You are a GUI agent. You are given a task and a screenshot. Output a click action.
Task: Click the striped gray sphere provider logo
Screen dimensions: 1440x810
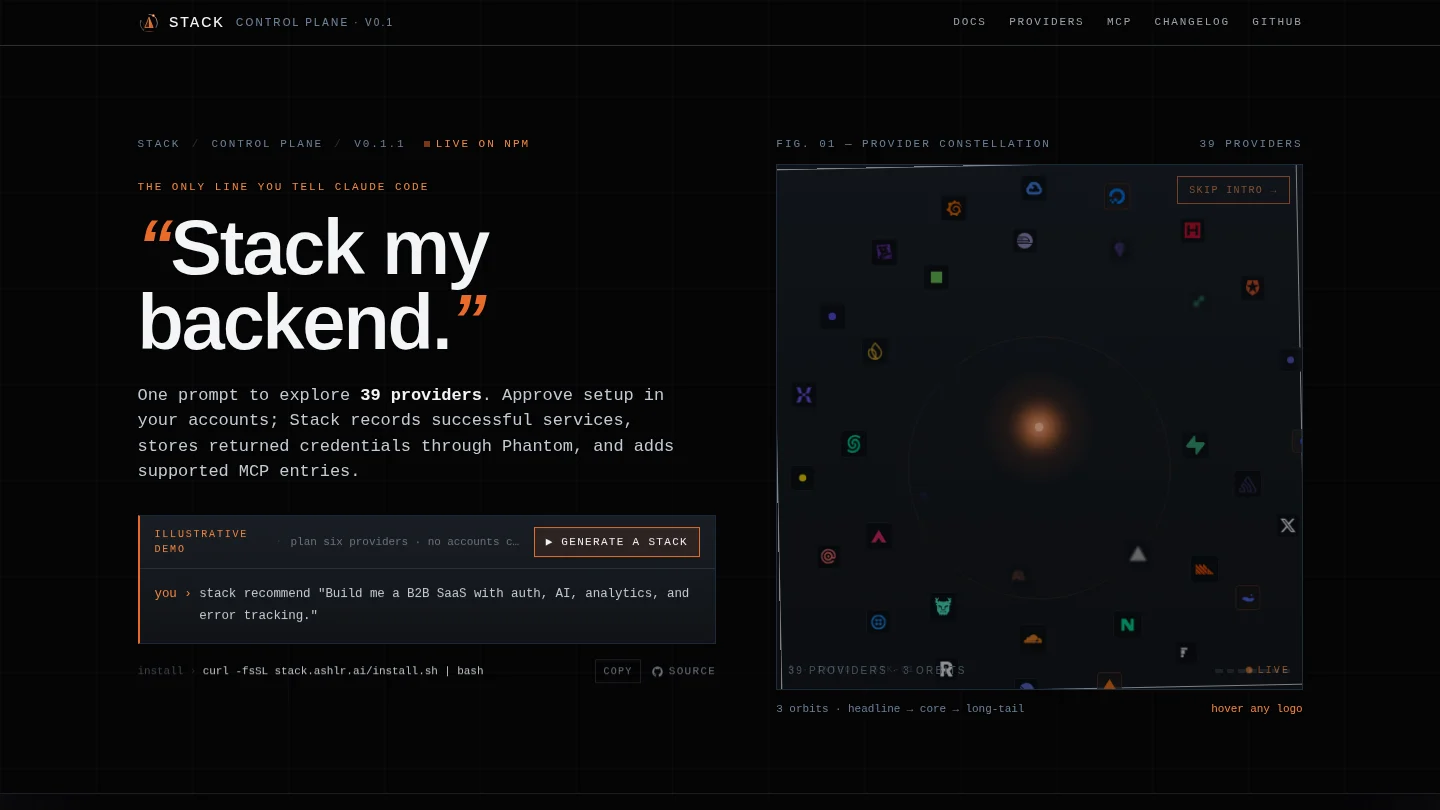(x=1024, y=241)
